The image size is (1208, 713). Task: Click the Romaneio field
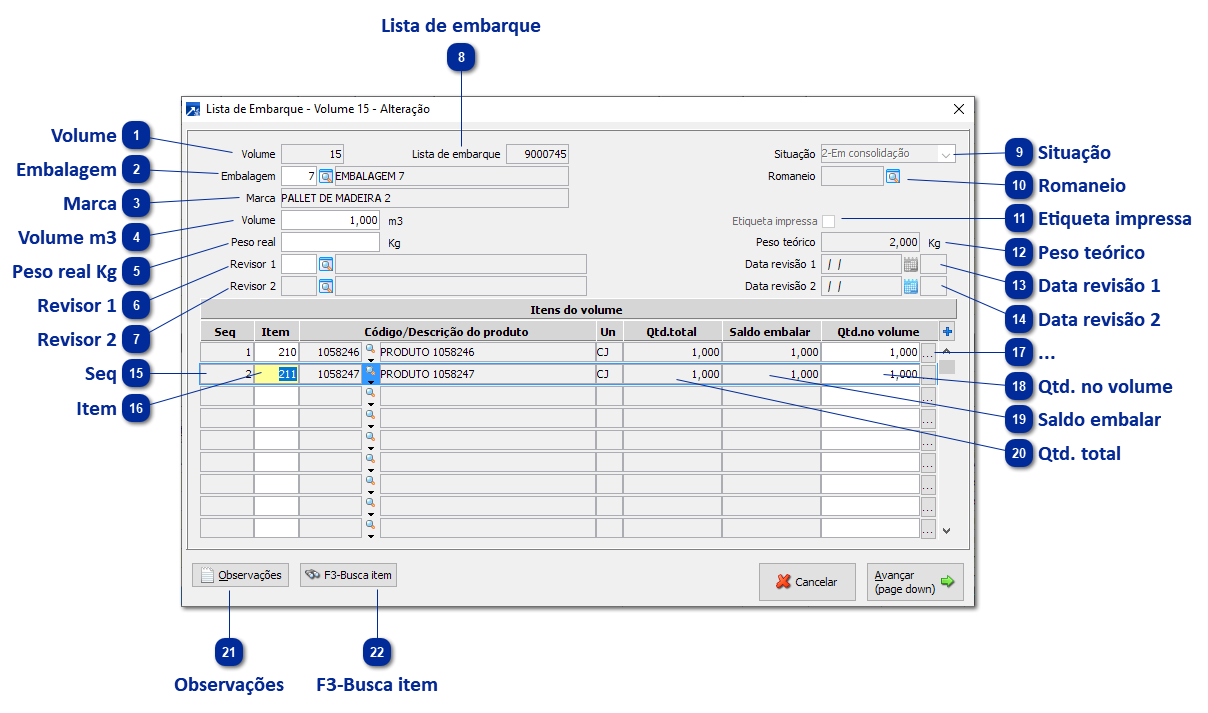click(852, 176)
